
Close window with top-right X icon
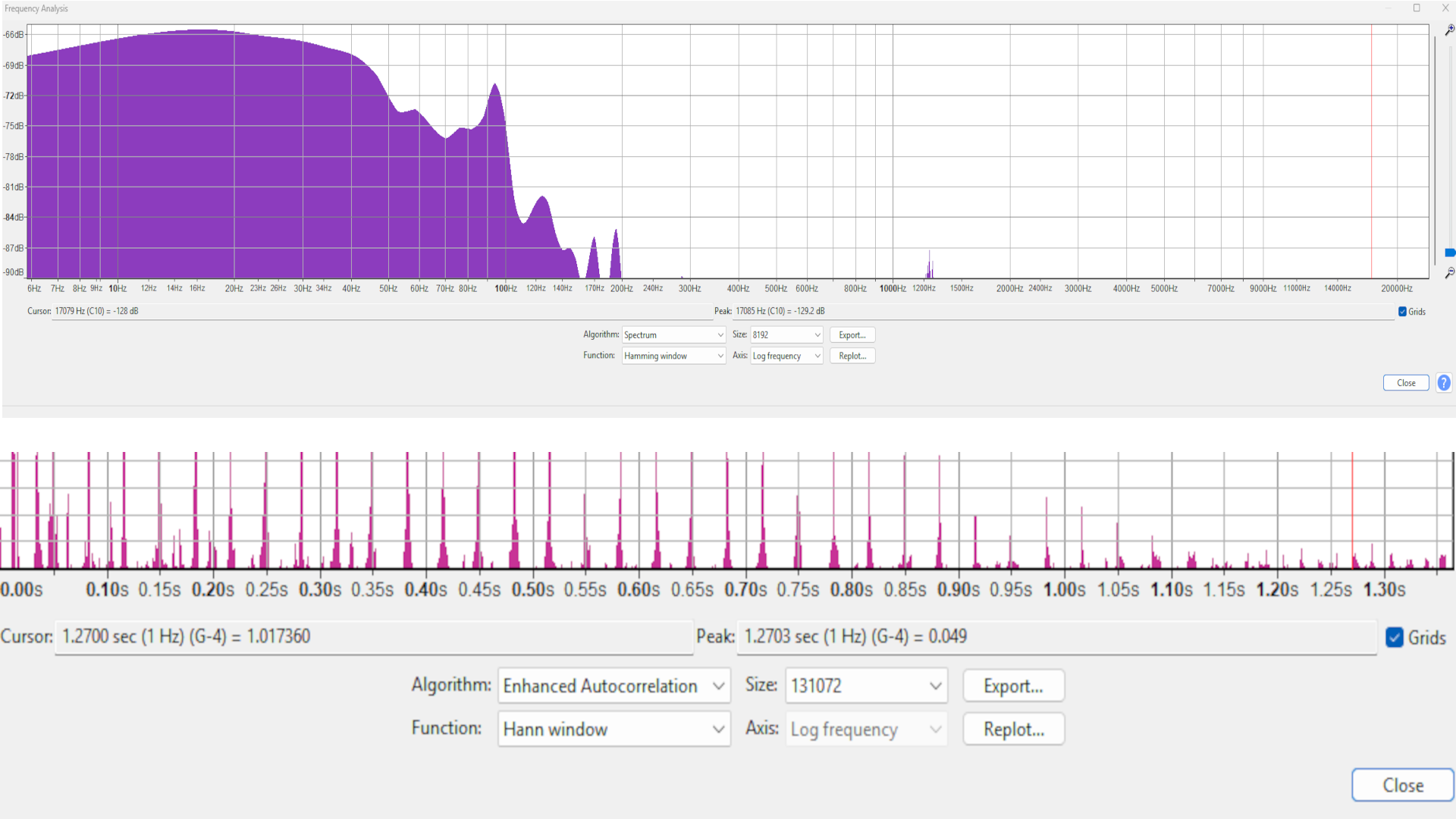(x=1445, y=8)
